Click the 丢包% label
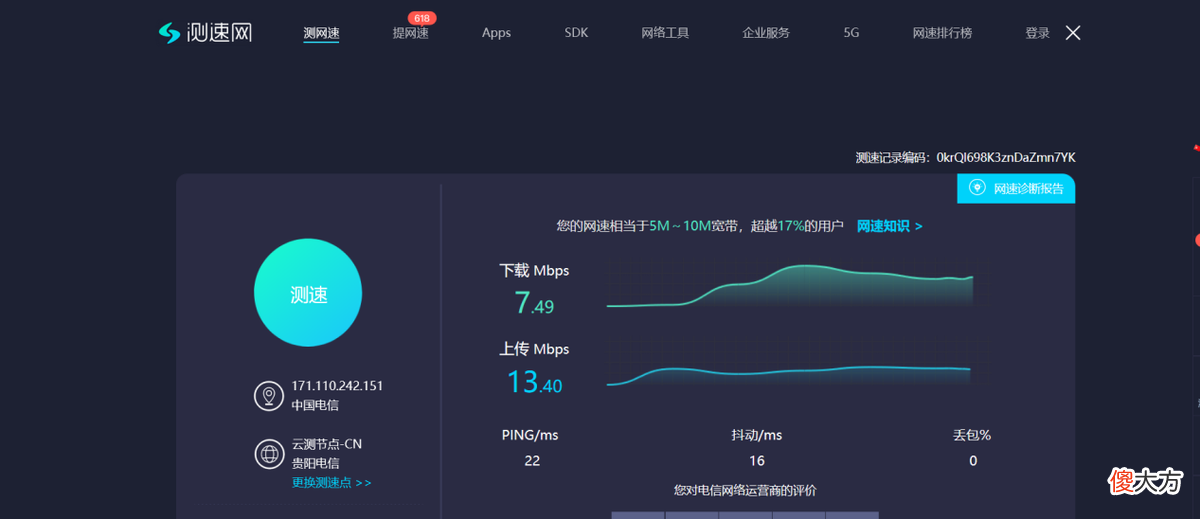Image resolution: width=1200 pixels, height=519 pixels. [972, 435]
